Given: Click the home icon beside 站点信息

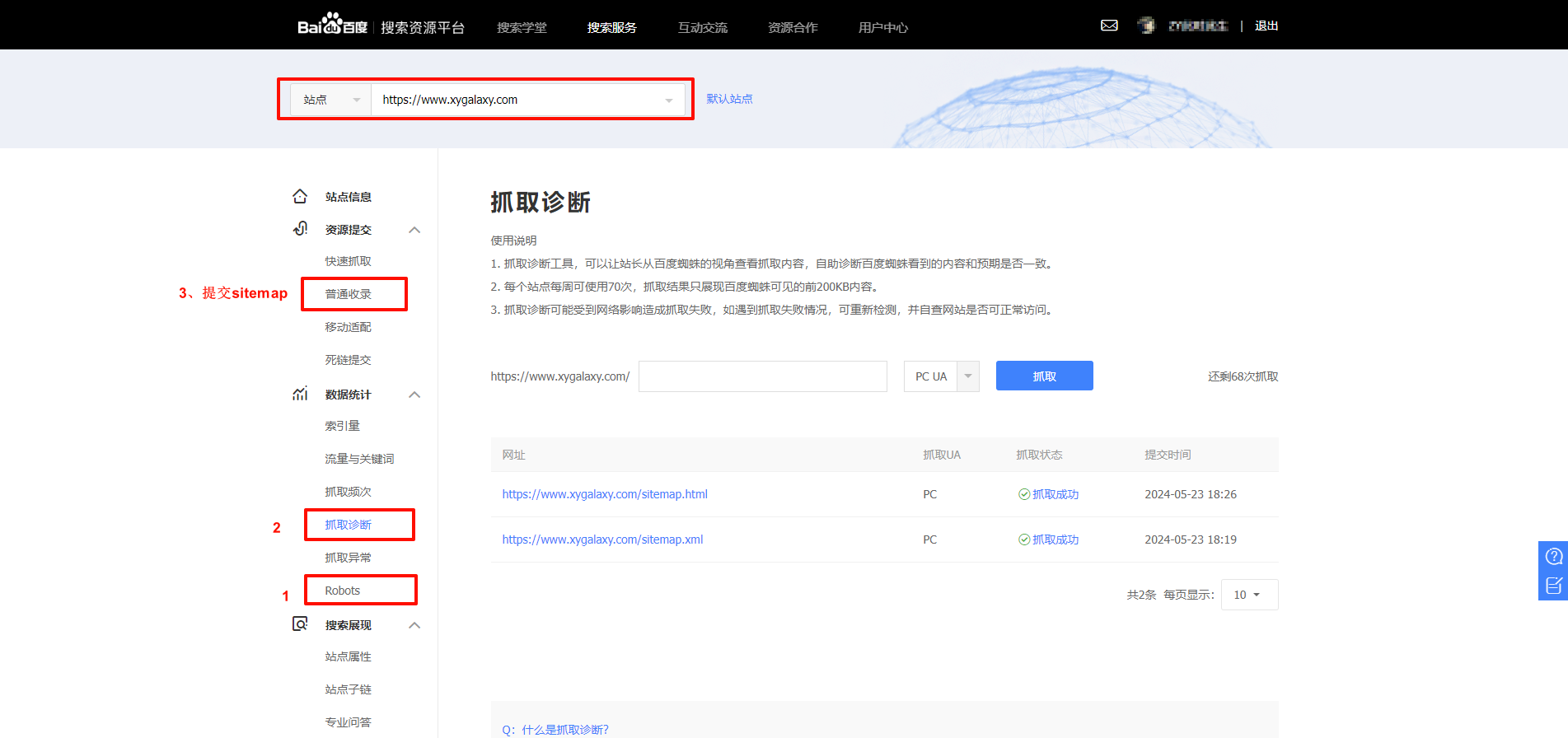Looking at the screenshot, I should (x=300, y=196).
